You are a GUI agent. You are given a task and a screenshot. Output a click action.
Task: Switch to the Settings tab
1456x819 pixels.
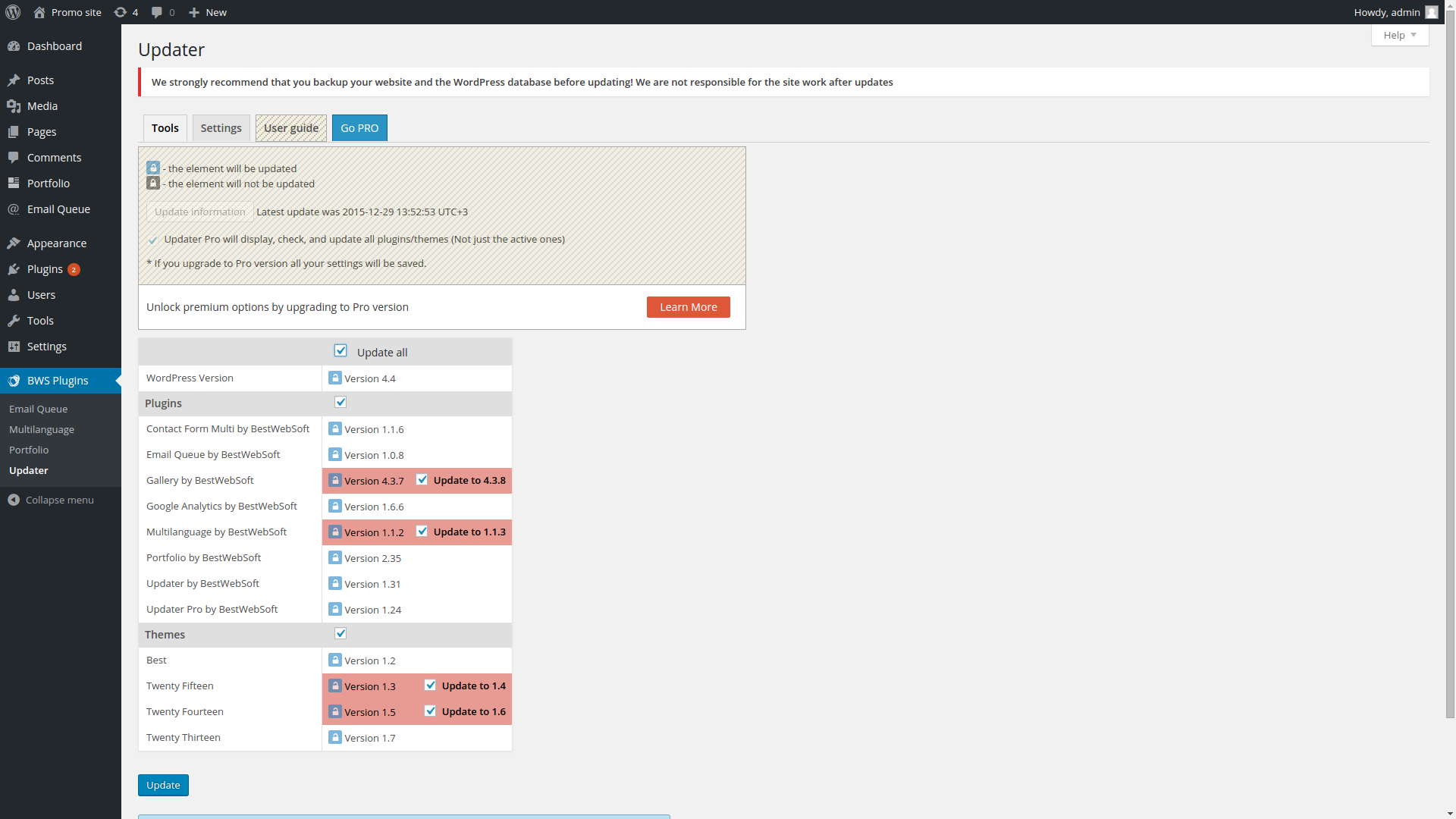(221, 128)
